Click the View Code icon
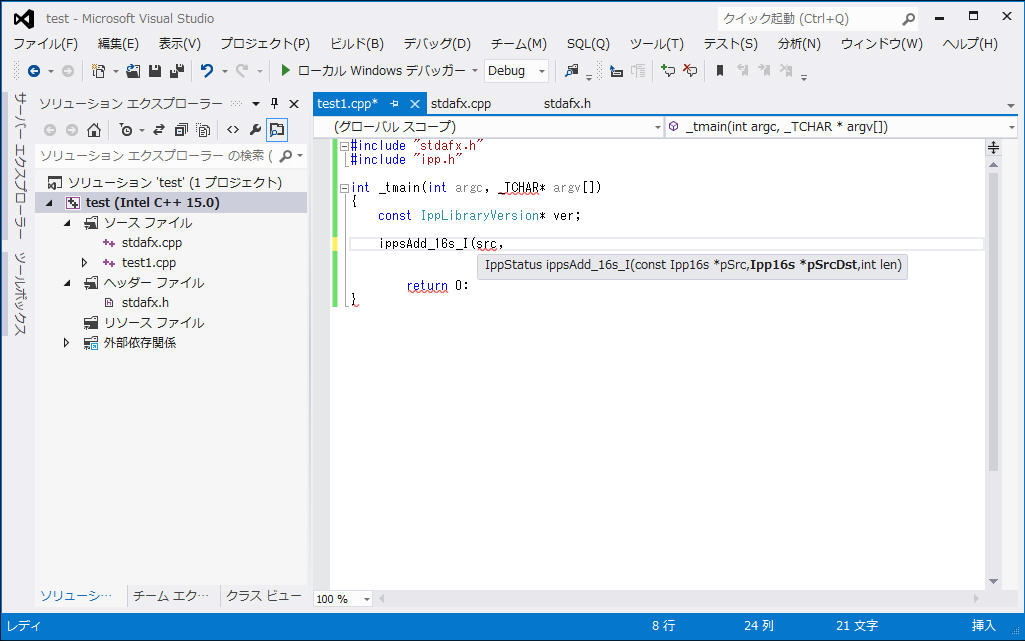 (233, 130)
